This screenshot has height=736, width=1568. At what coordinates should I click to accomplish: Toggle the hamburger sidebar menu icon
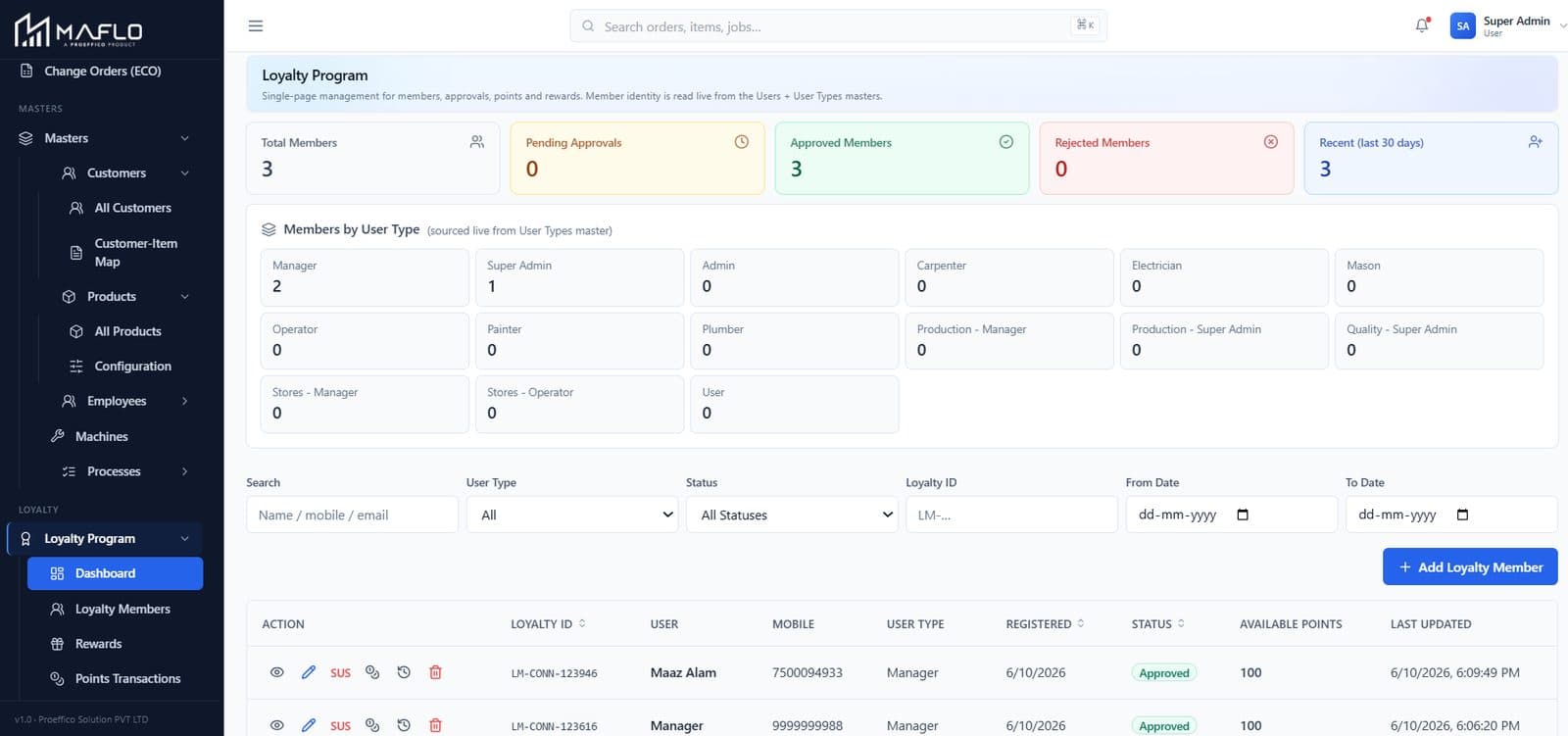(256, 25)
